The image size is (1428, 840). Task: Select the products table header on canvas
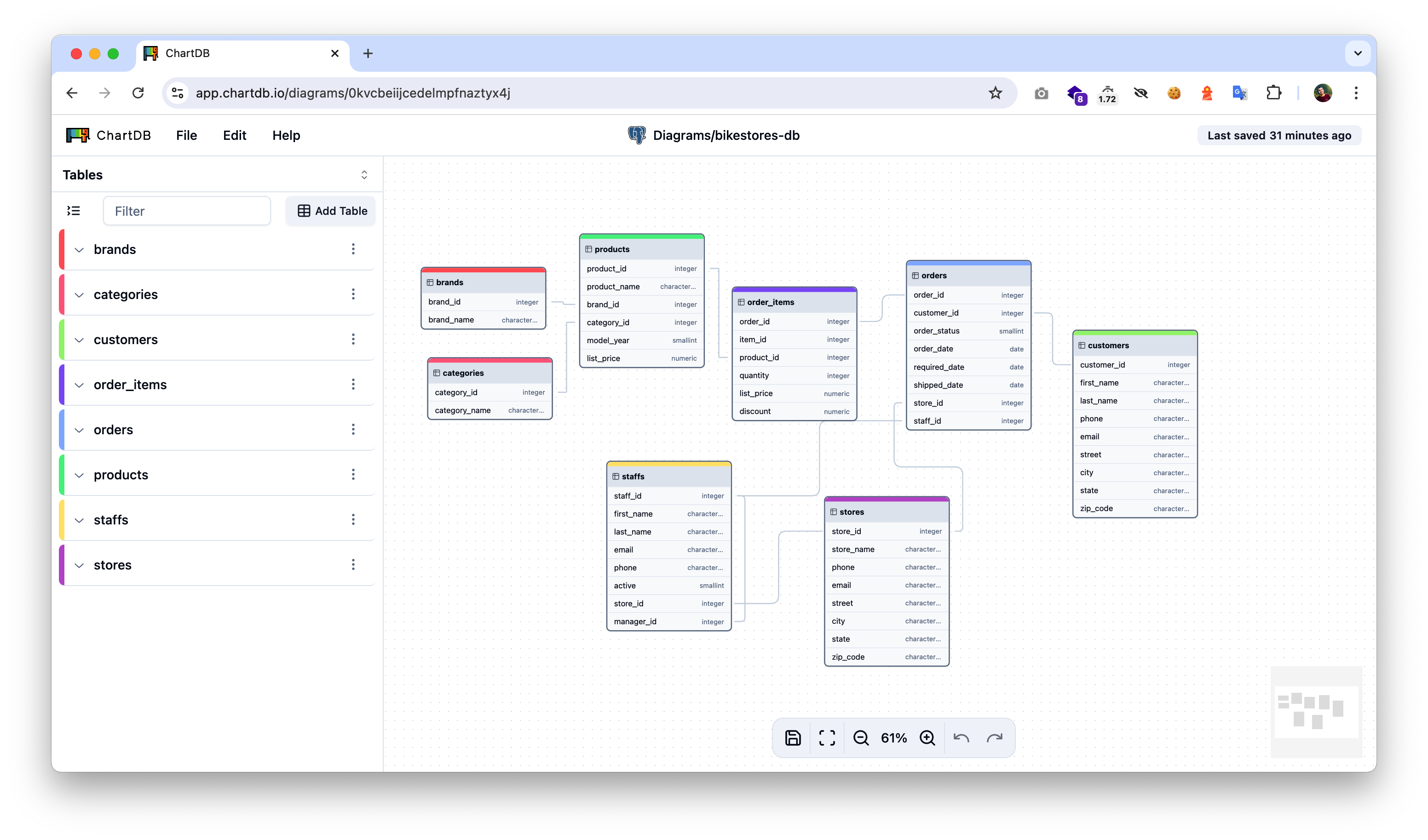[x=642, y=249]
